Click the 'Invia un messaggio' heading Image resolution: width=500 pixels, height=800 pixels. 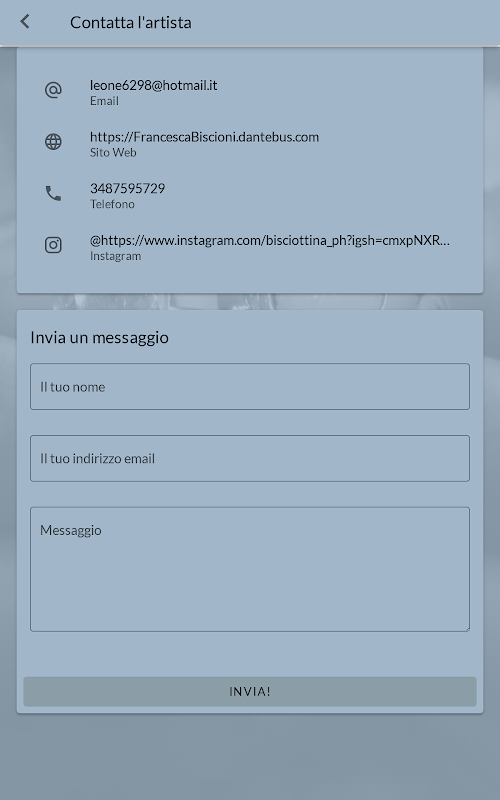(99, 338)
